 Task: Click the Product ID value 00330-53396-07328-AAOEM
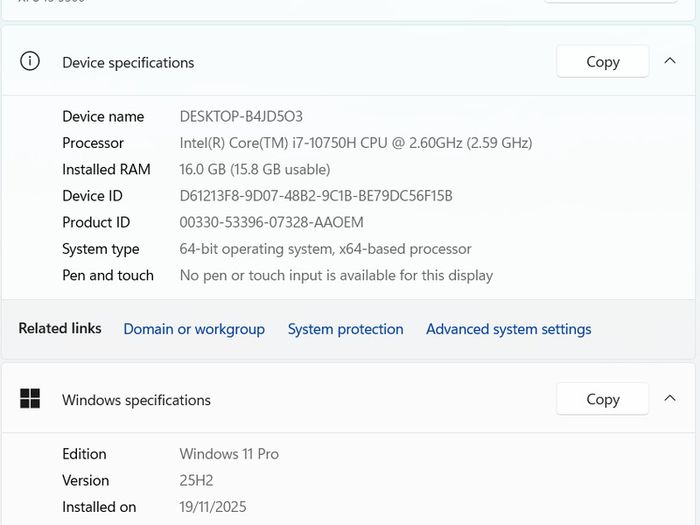(x=271, y=222)
